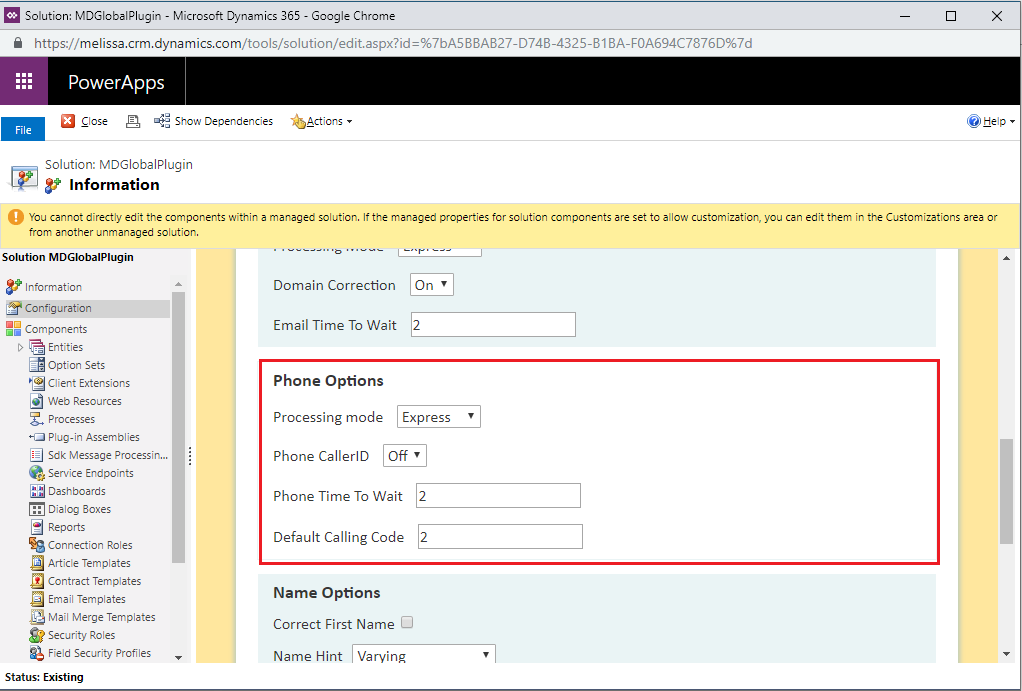Select Dashboards in the components list
Image resolution: width=1022 pixels, height=691 pixels.
click(x=76, y=491)
